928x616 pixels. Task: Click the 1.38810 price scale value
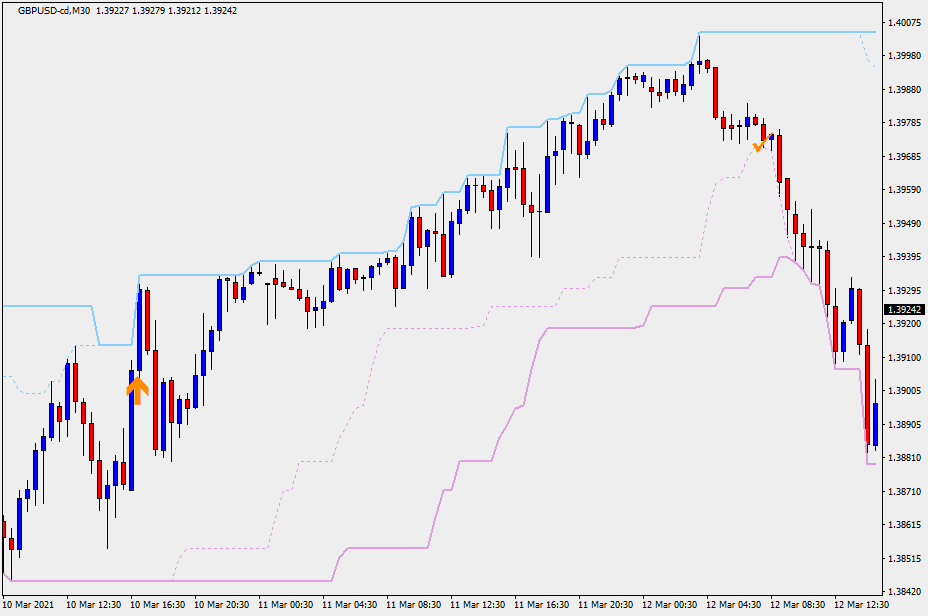coord(903,458)
